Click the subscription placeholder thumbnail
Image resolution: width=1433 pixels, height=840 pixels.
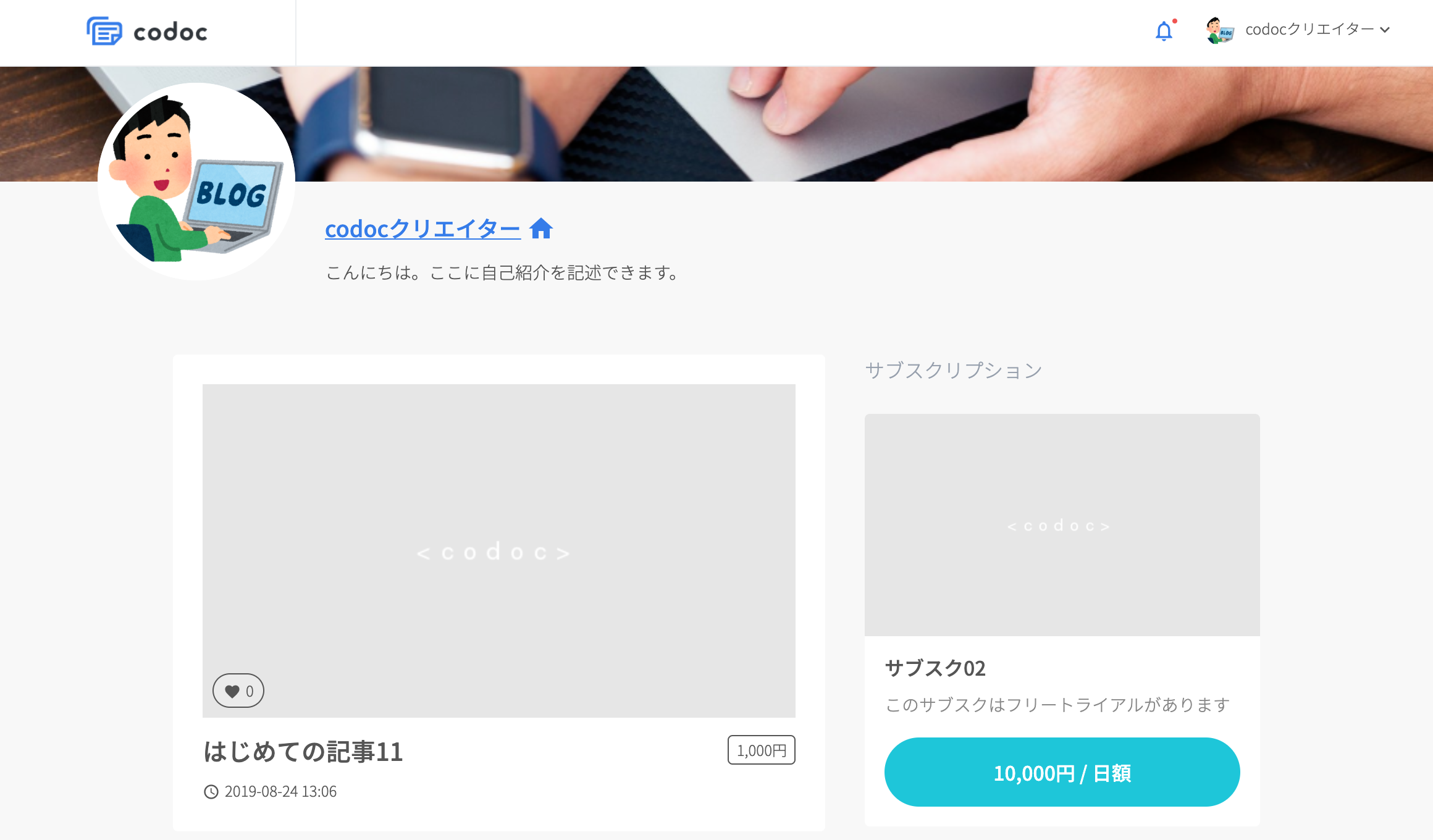click(x=1062, y=525)
